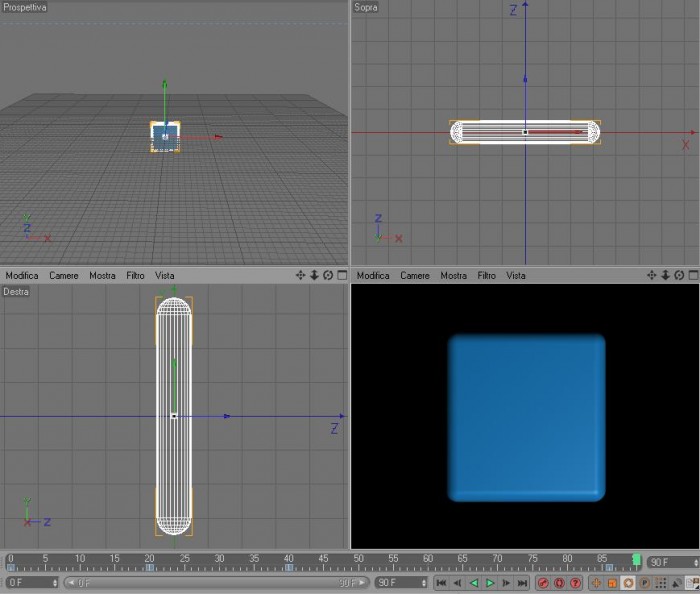
Task: Play the animation forwards
Action: 490,583
